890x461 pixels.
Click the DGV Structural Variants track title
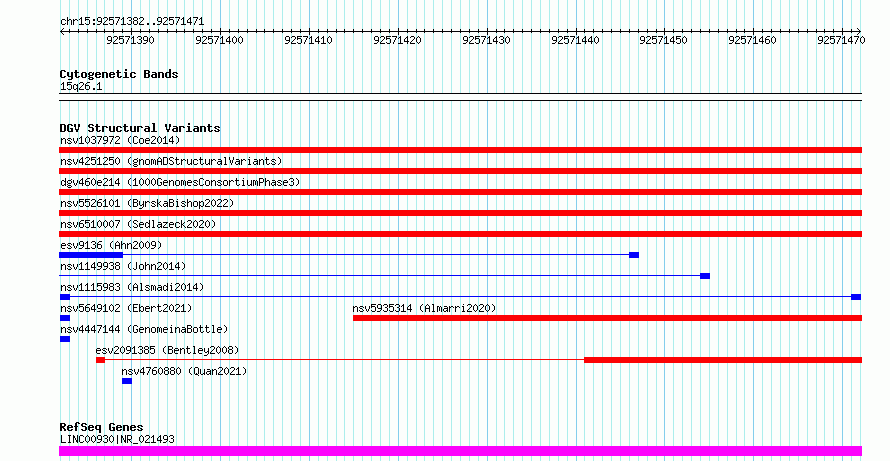click(x=140, y=128)
